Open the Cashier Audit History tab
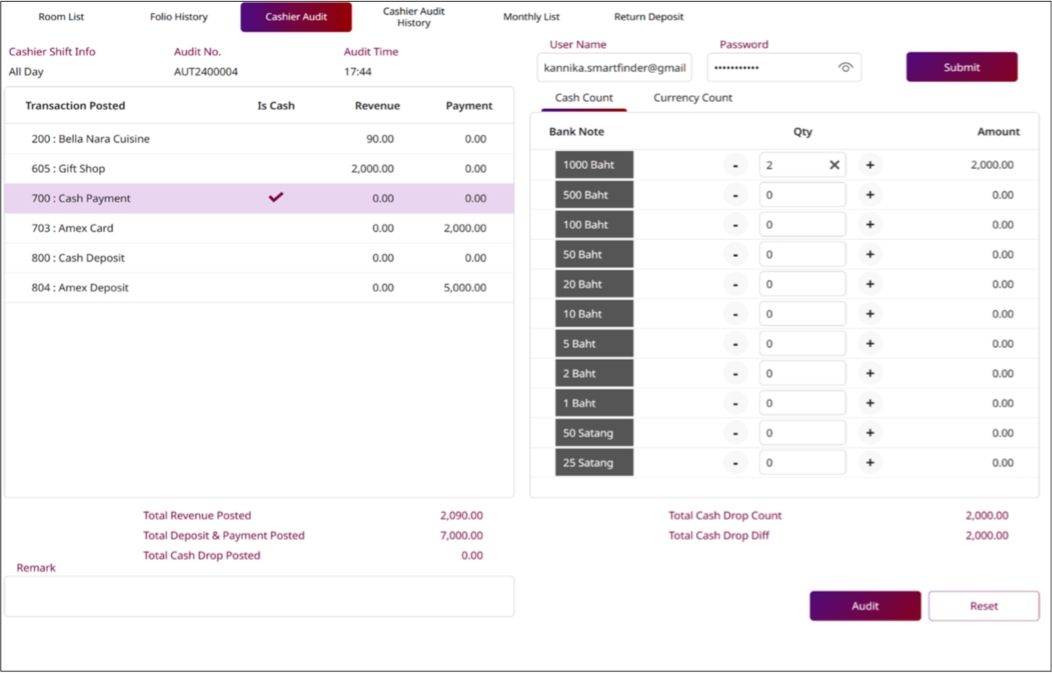 (x=413, y=17)
